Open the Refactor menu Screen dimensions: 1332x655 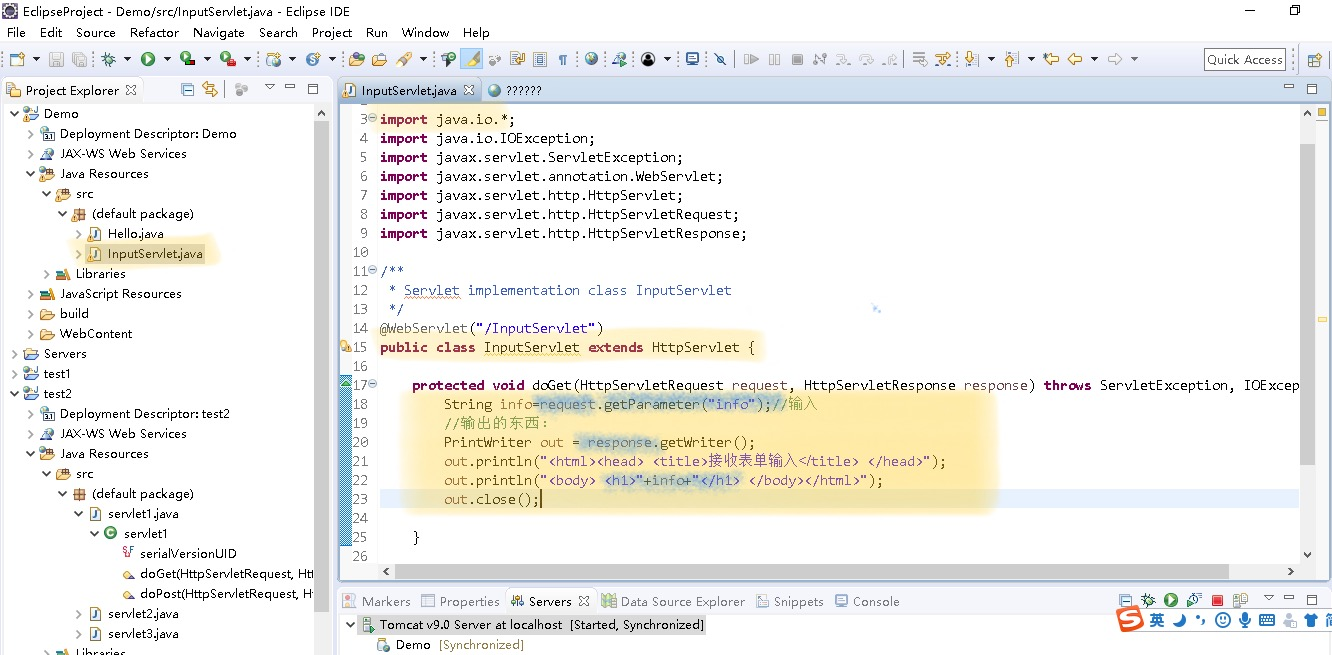pyautogui.click(x=154, y=32)
